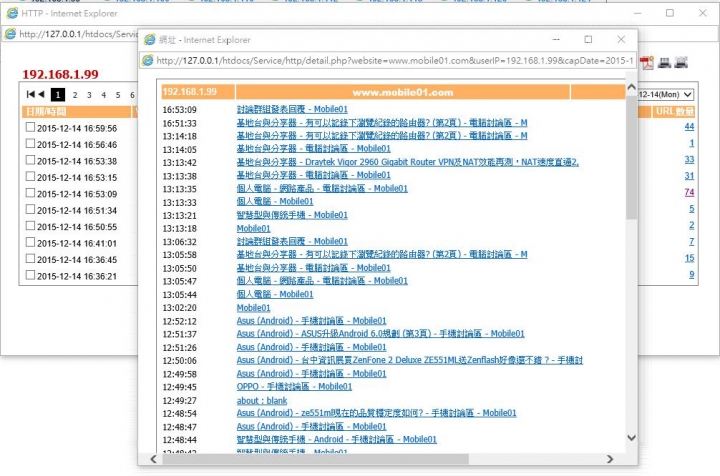Go to previous page arrow
720x476 pixels.
coord(41,94)
